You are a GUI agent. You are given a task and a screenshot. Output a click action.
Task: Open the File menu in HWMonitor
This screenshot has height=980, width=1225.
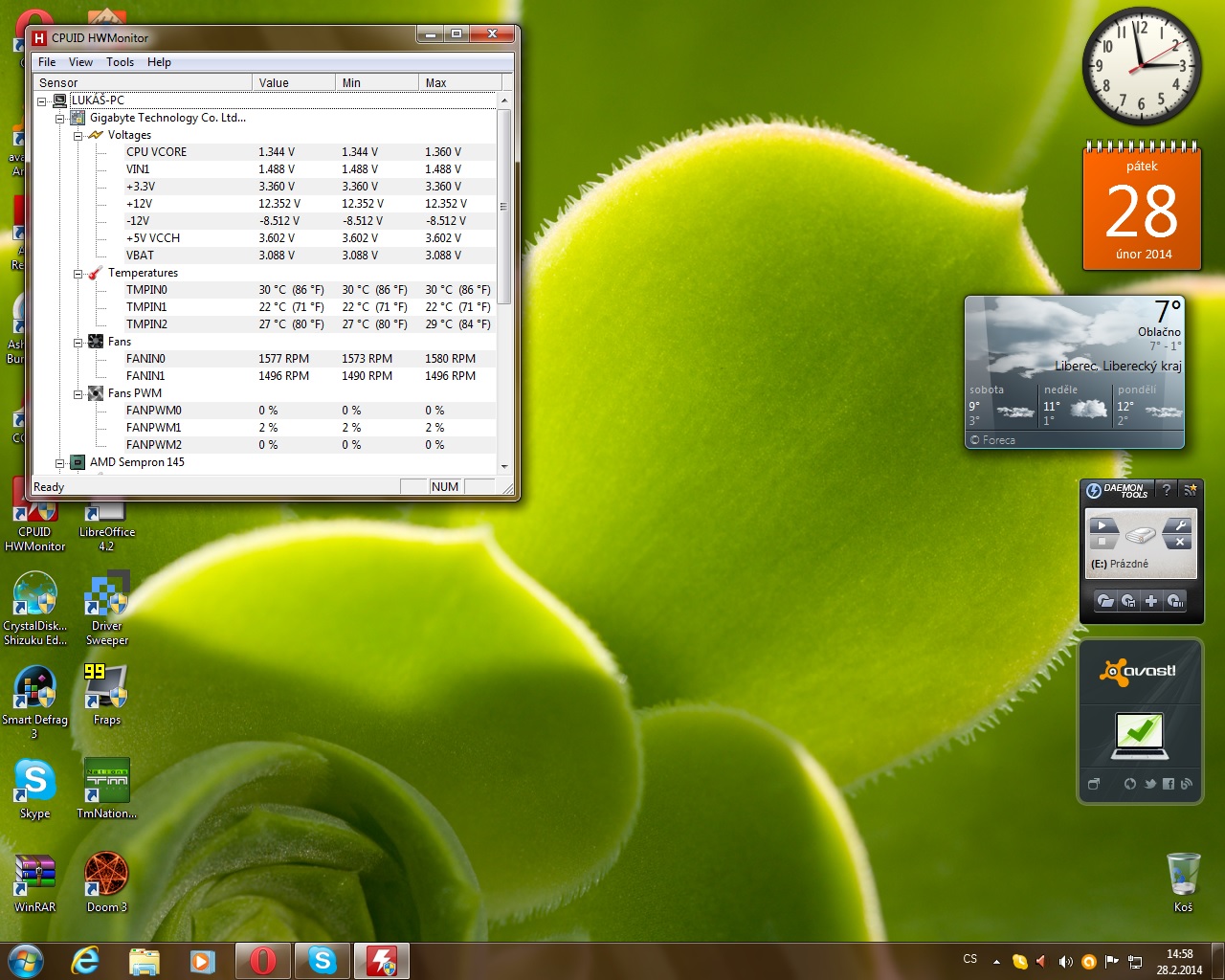click(47, 62)
